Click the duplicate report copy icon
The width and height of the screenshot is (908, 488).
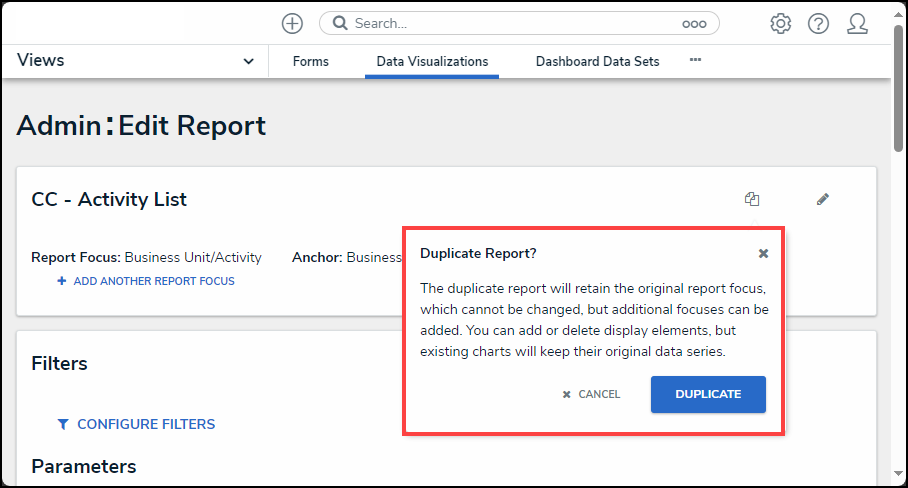(752, 199)
